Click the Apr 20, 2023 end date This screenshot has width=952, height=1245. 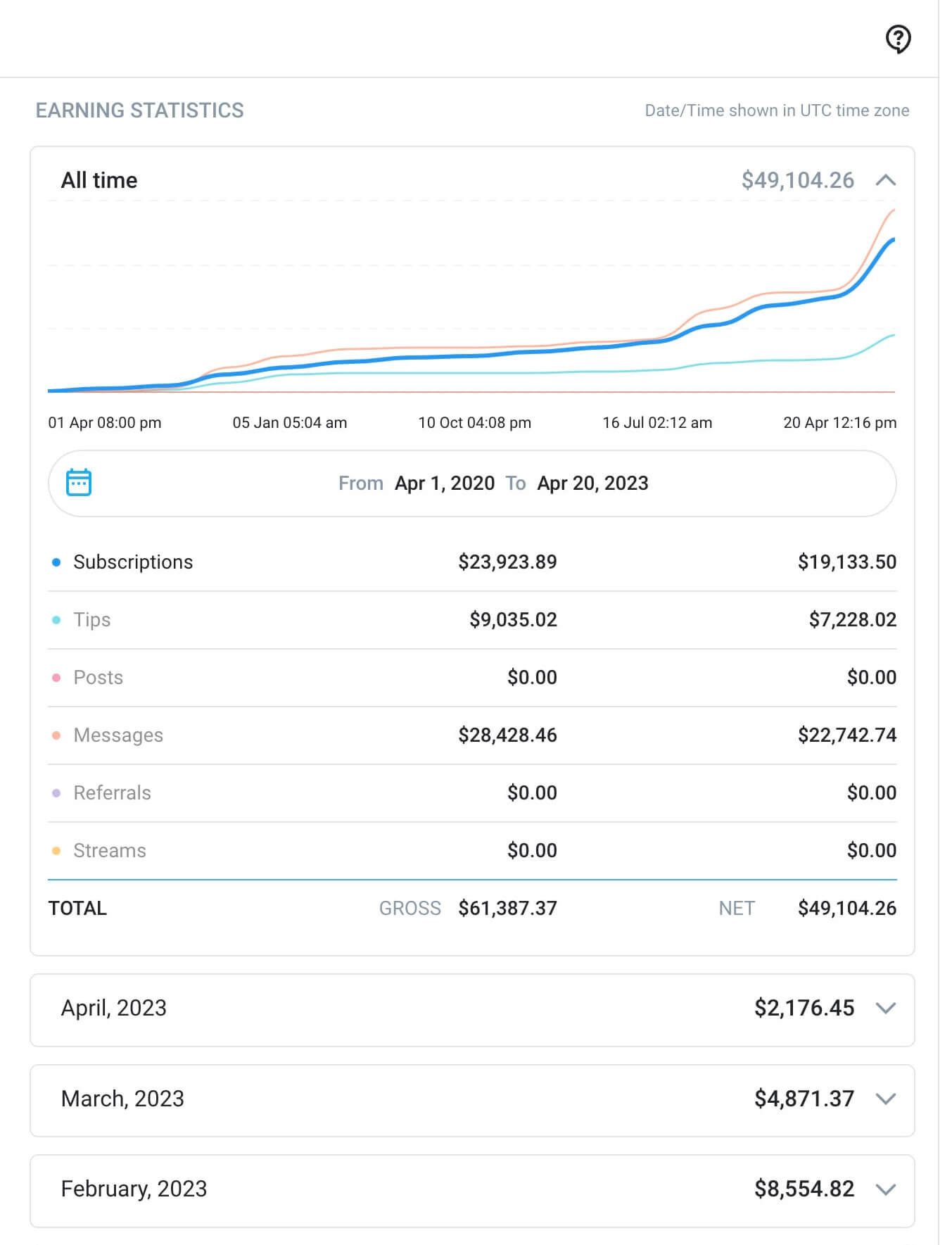pyautogui.click(x=592, y=484)
